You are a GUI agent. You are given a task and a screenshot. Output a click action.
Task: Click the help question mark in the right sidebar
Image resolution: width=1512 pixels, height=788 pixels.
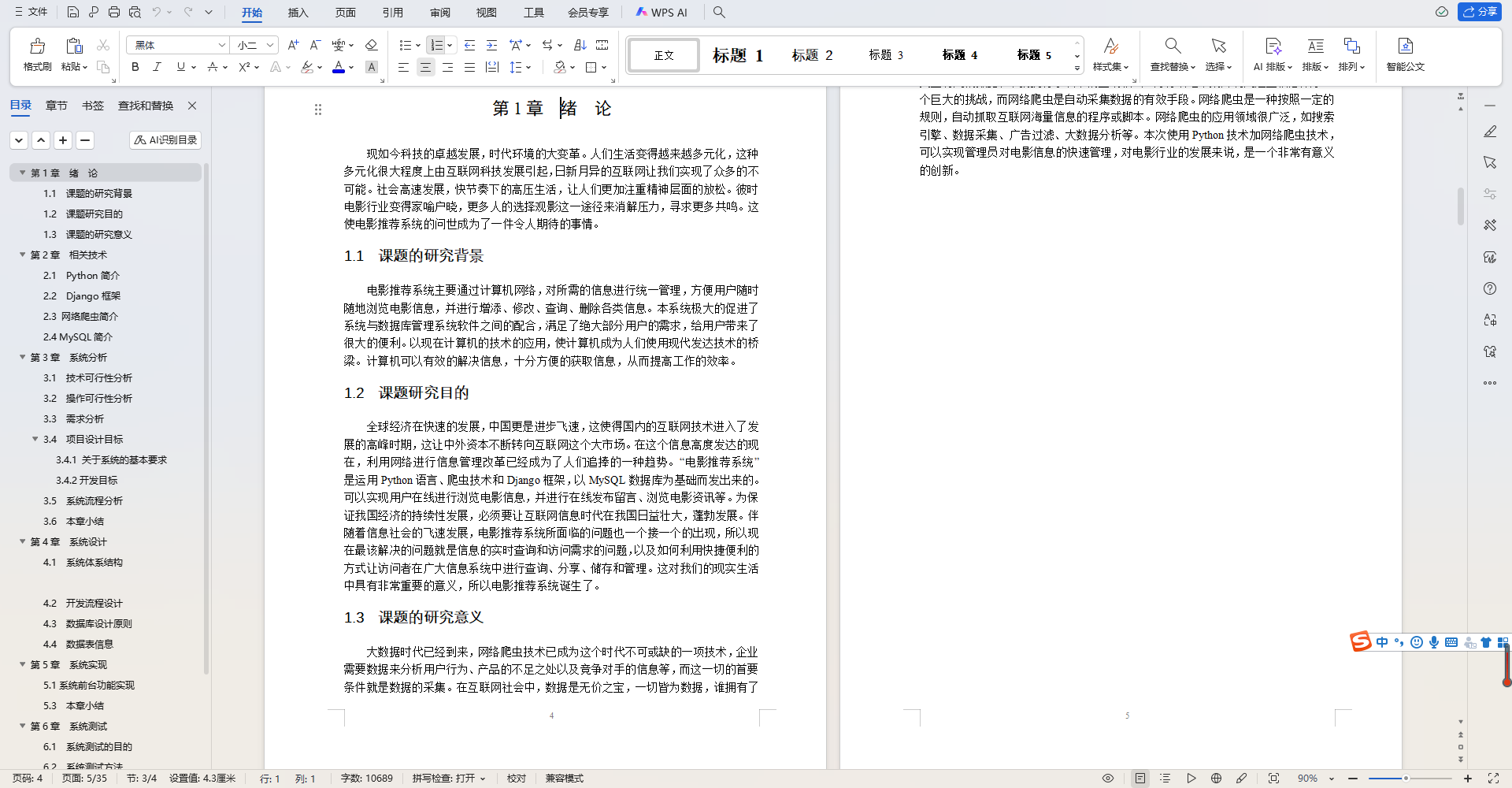1490,288
